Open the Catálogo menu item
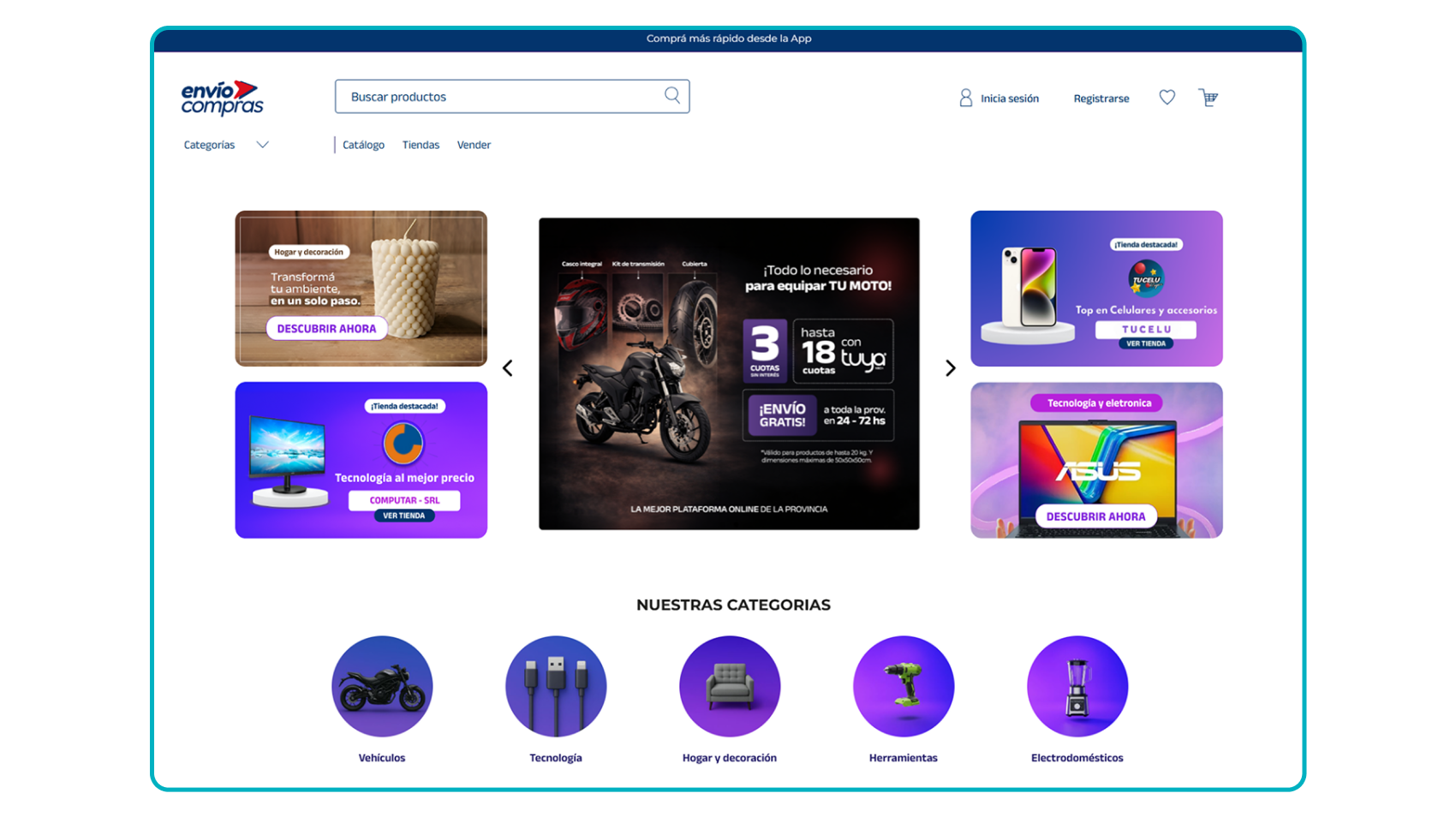1456x817 pixels. tap(363, 145)
